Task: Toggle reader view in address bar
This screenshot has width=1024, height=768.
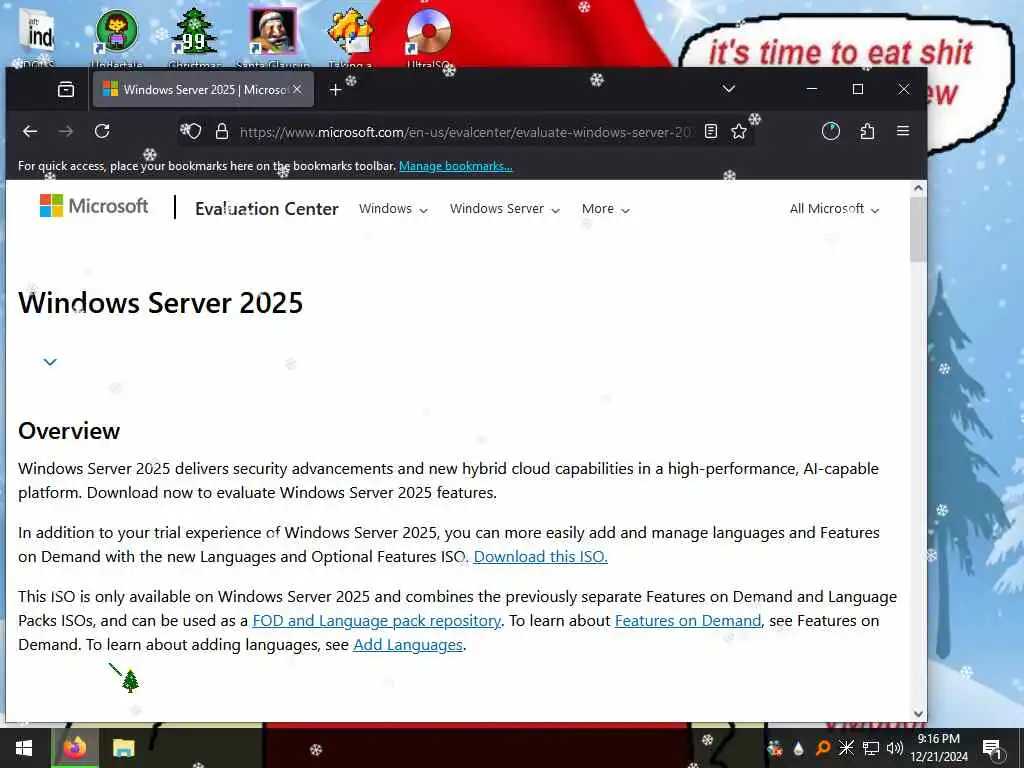Action: click(711, 131)
